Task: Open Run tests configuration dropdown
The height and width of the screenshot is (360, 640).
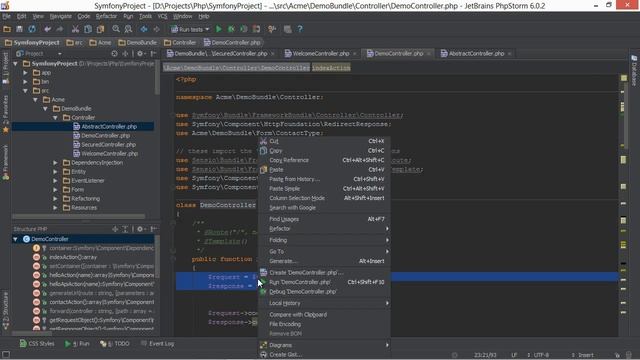Action: point(190,29)
